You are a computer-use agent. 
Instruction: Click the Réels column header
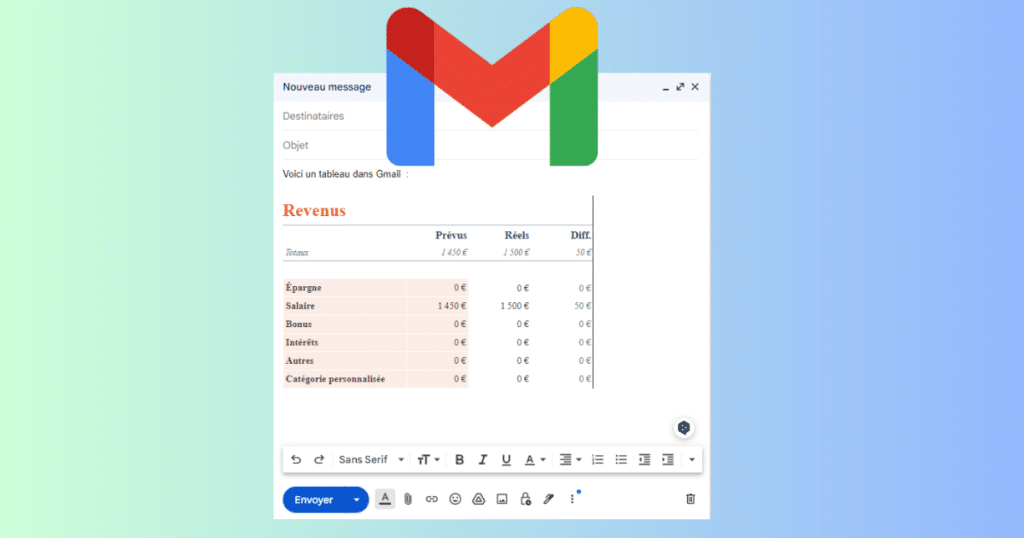(517, 235)
